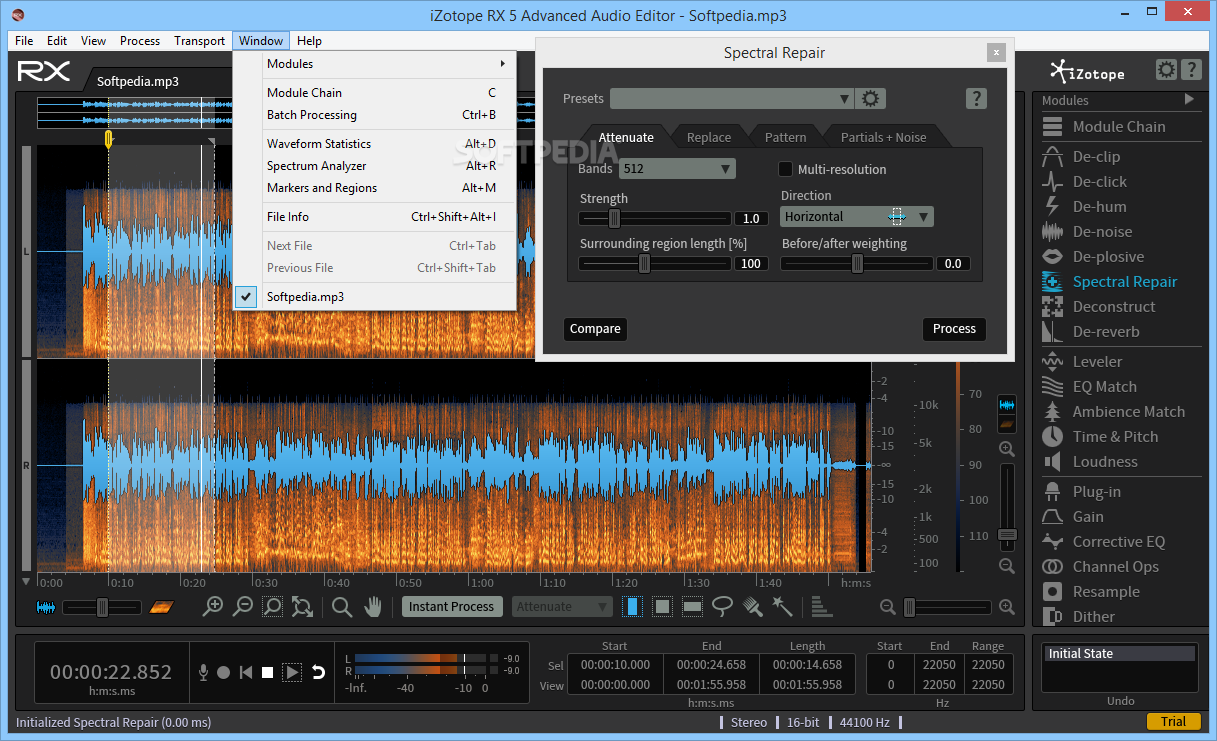The image size is (1217, 741).
Task: Open the Dither module
Action: pyautogui.click(x=1078, y=617)
